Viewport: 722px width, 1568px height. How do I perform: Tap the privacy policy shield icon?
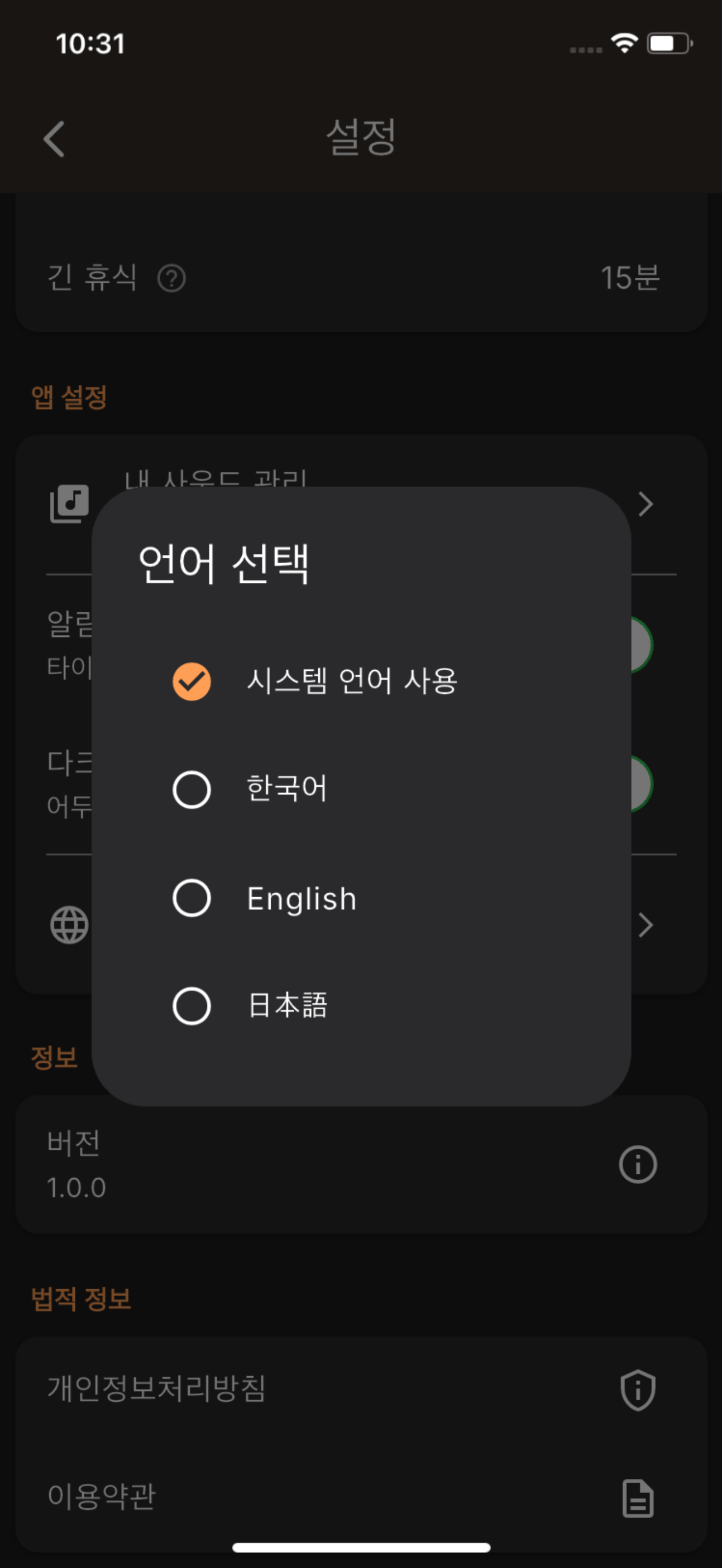pos(637,1390)
